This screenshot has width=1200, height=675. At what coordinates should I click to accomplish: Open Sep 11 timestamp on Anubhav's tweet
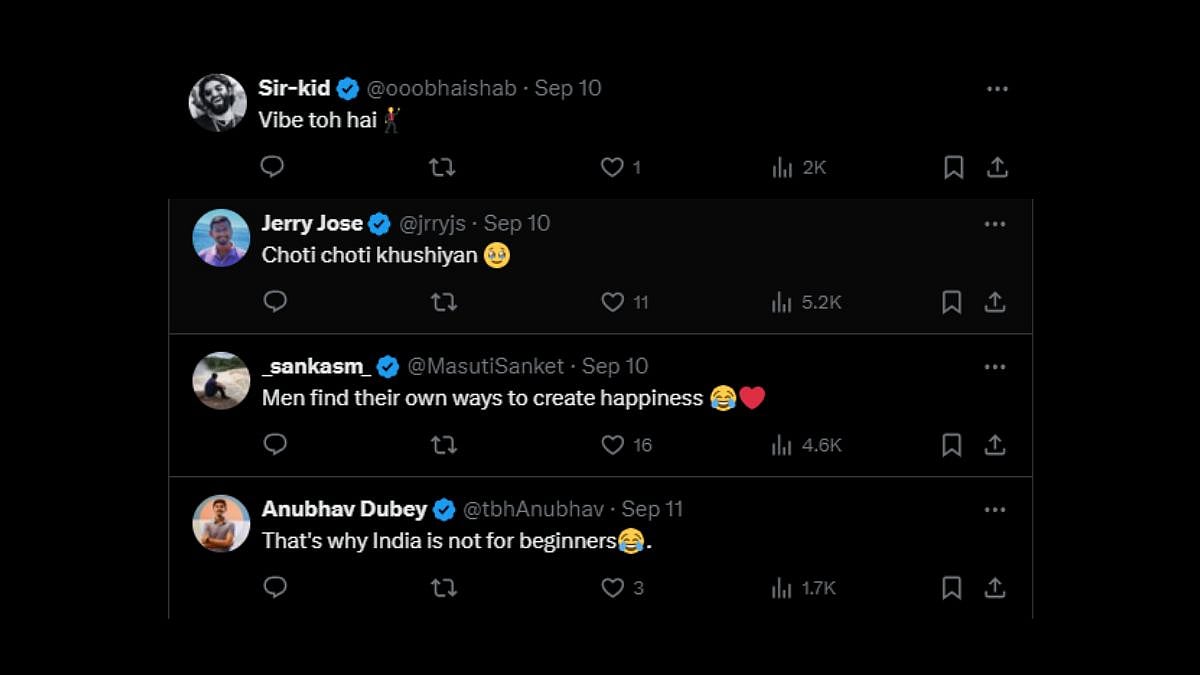[x=652, y=509]
